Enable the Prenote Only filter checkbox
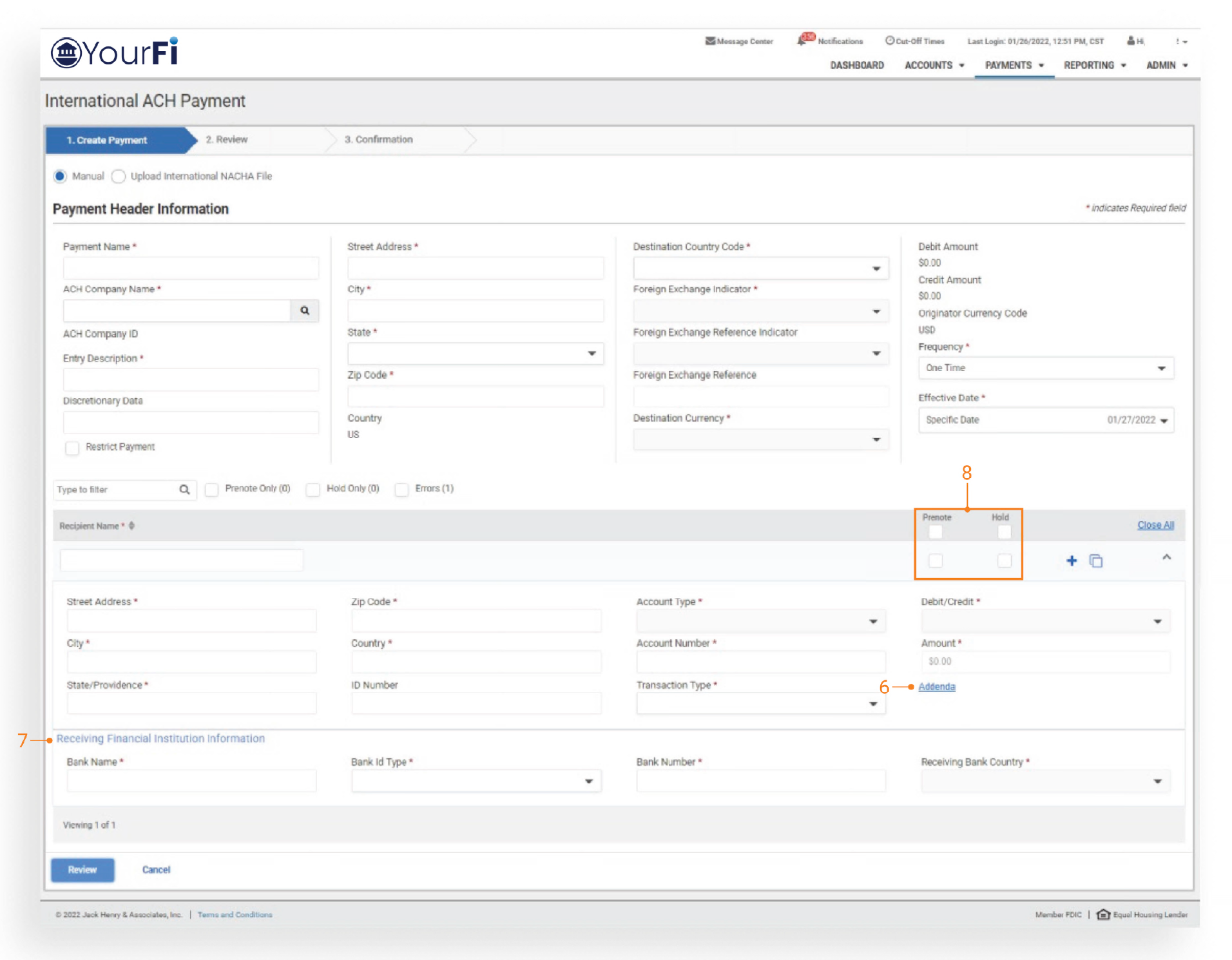 coord(211,490)
